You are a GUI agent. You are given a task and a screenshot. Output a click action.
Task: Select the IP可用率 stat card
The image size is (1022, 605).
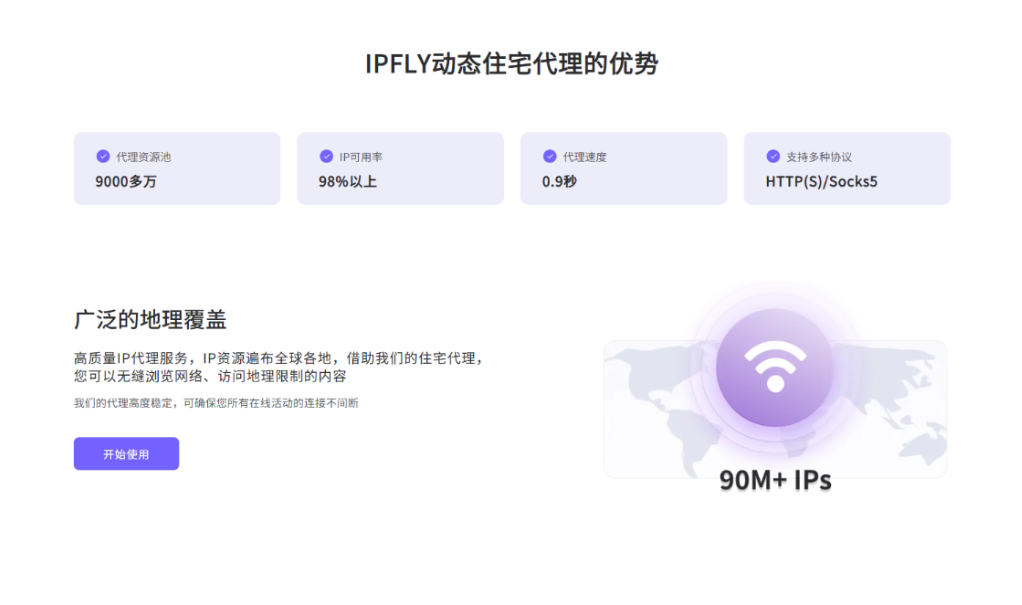(x=400, y=168)
